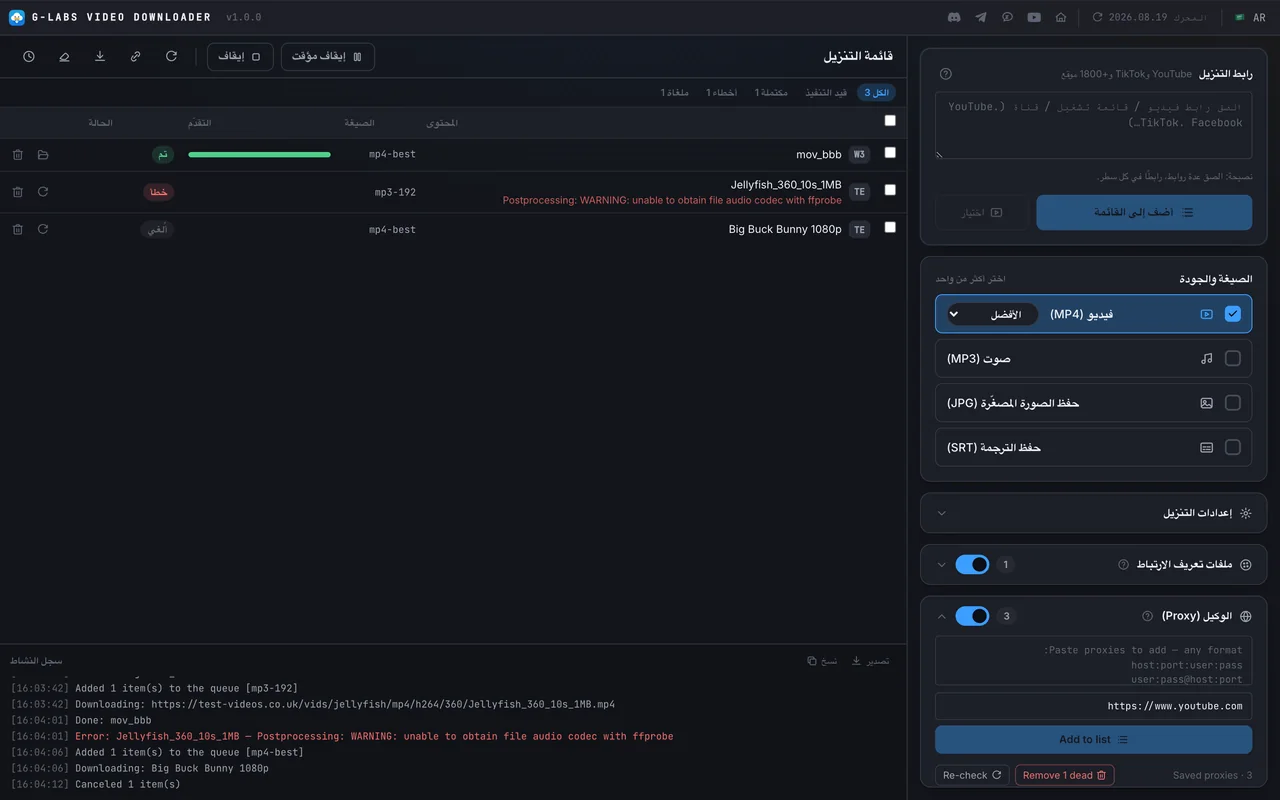Tick the checkbox for Big Buck Bunny 1080p

pyautogui.click(x=890, y=228)
